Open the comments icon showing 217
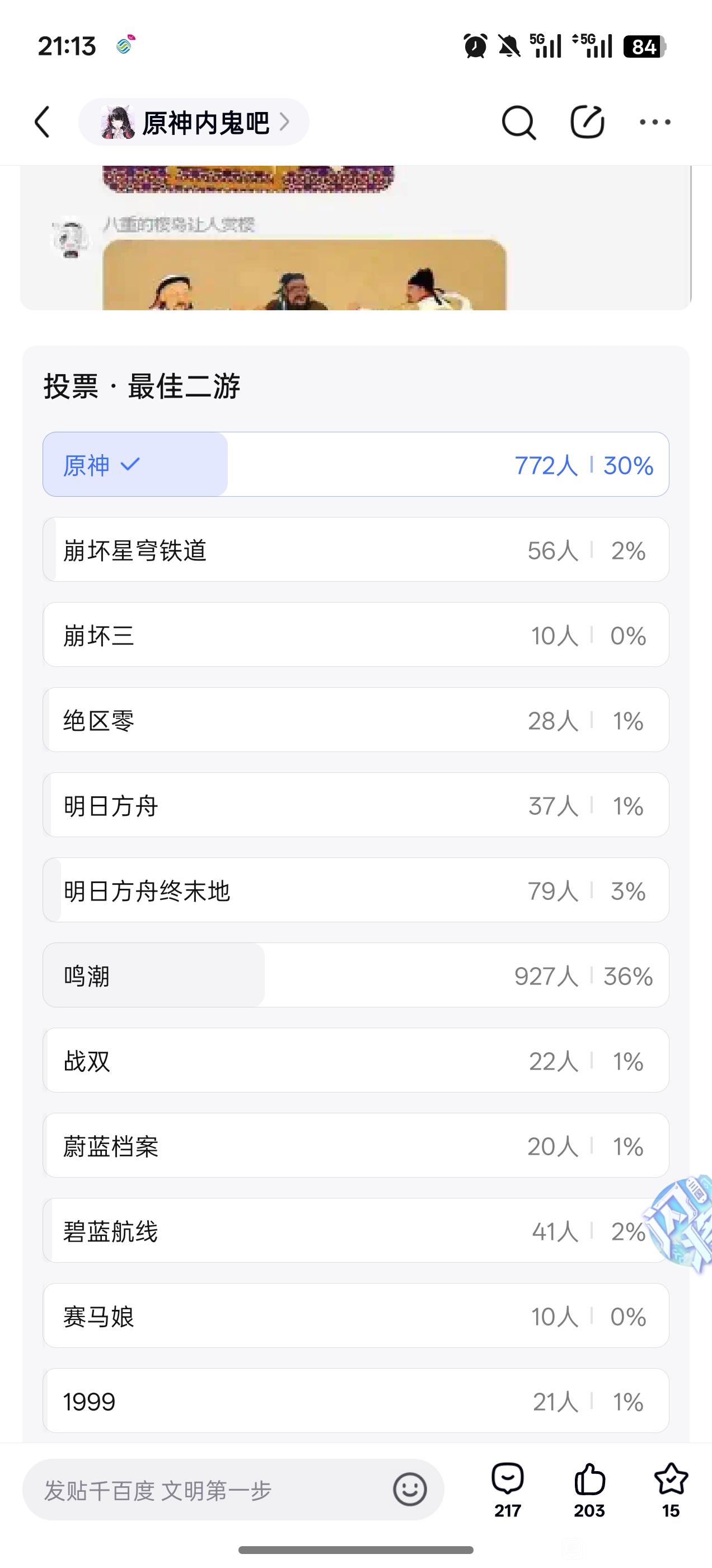The height and width of the screenshot is (1568, 712). [x=508, y=1479]
